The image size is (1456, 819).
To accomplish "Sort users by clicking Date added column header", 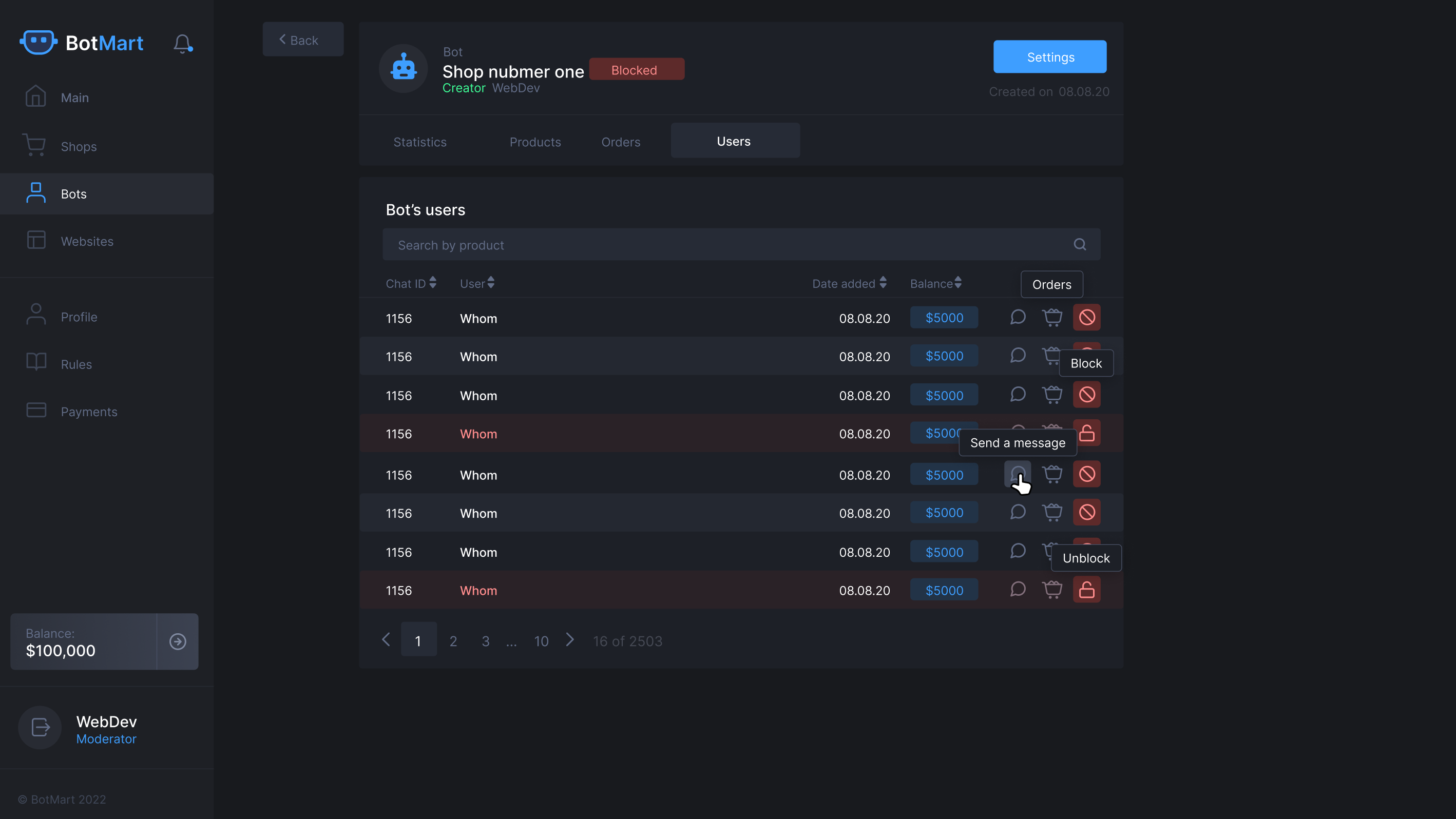I will [x=848, y=283].
